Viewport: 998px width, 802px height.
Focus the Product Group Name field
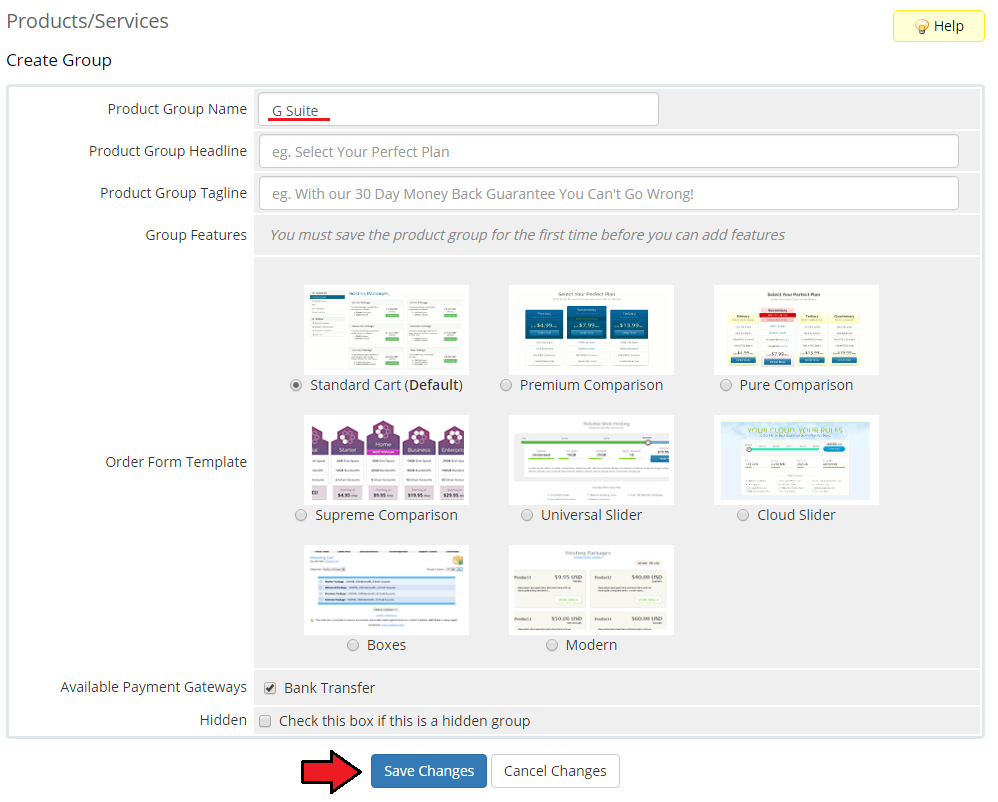point(458,109)
